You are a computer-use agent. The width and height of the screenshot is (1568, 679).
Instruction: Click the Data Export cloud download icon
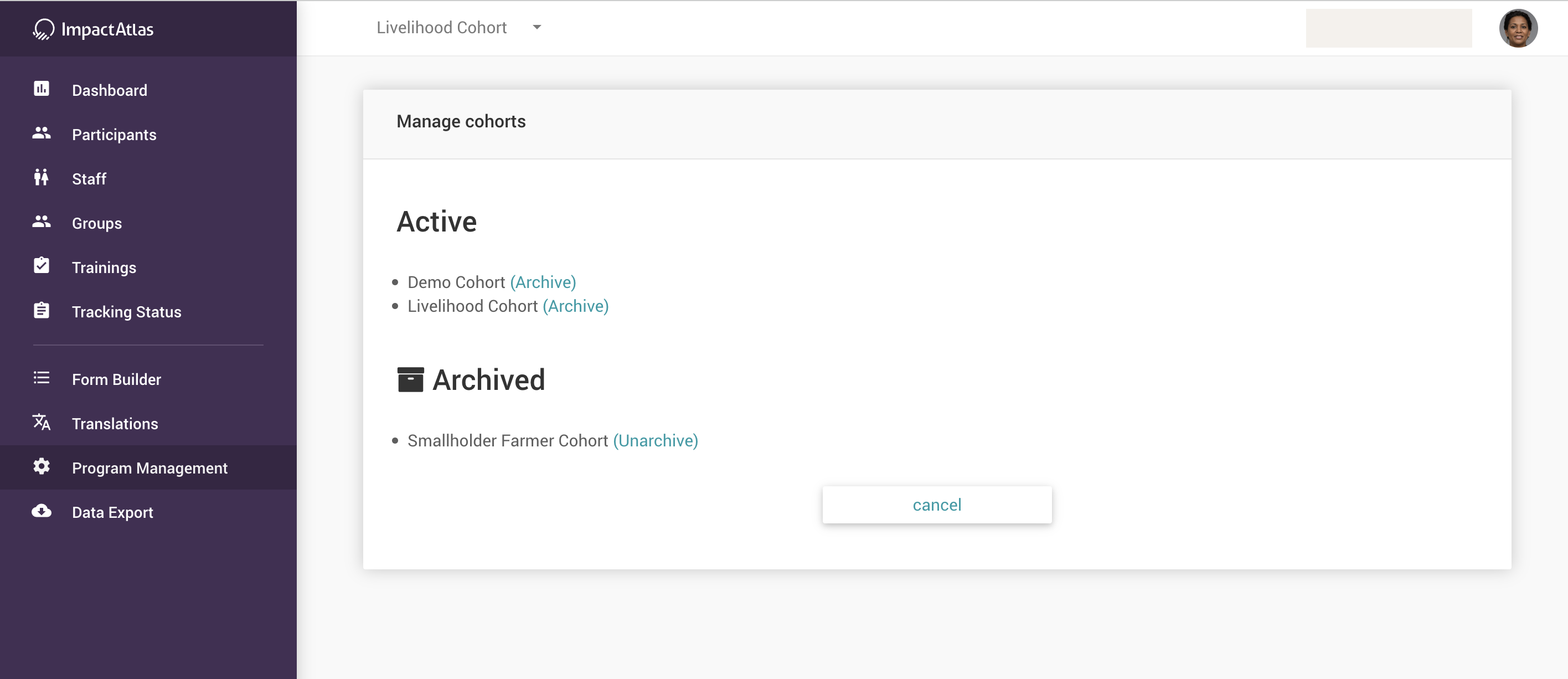42,511
